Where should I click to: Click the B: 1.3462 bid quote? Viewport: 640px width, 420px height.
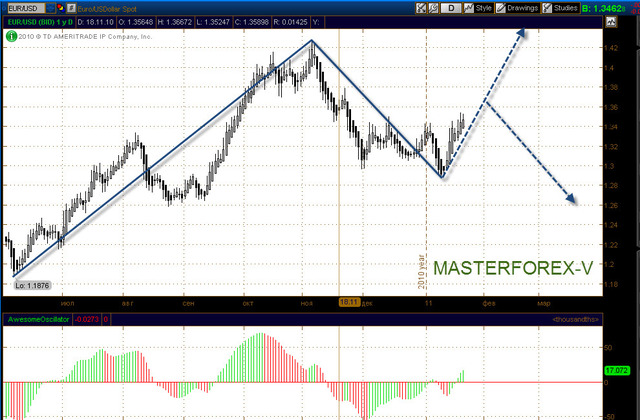(603, 8)
